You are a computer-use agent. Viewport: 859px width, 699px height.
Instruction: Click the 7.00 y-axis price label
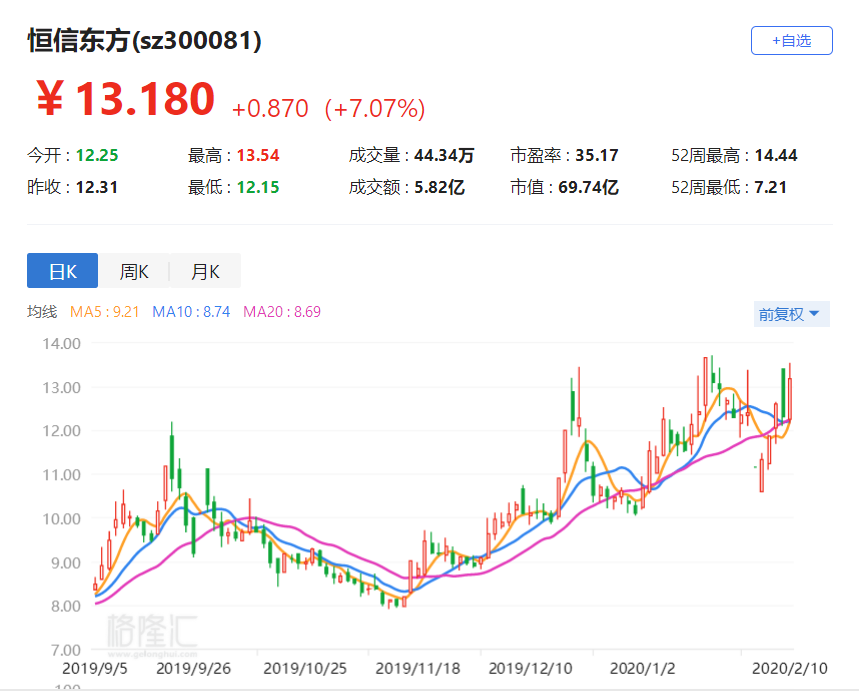[66, 650]
